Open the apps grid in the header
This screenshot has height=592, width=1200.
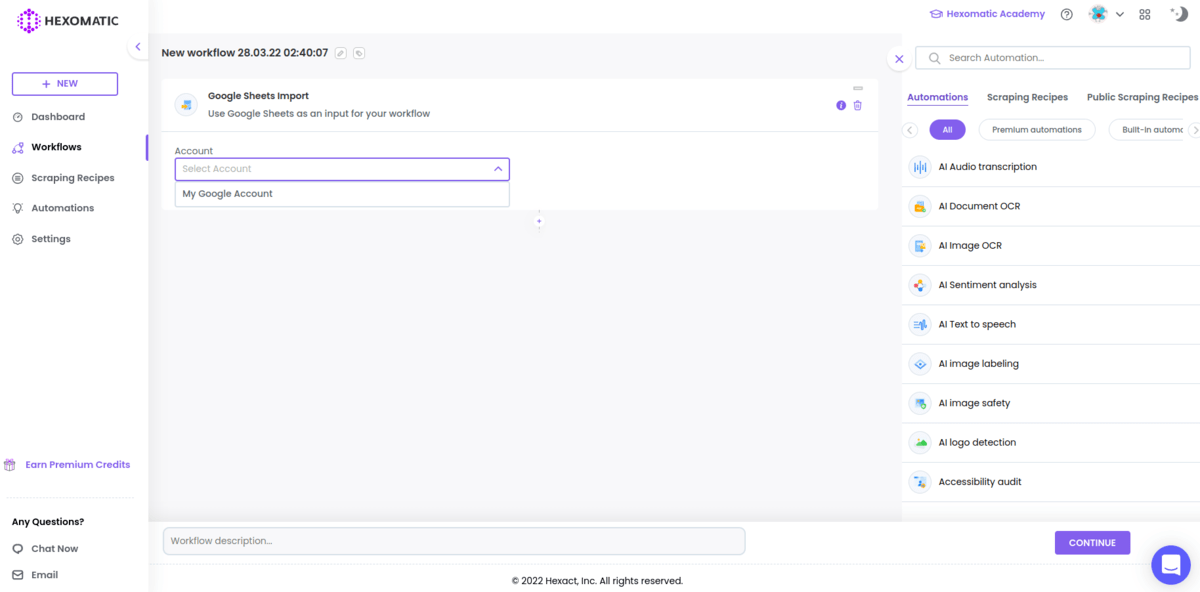(1144, 13)
